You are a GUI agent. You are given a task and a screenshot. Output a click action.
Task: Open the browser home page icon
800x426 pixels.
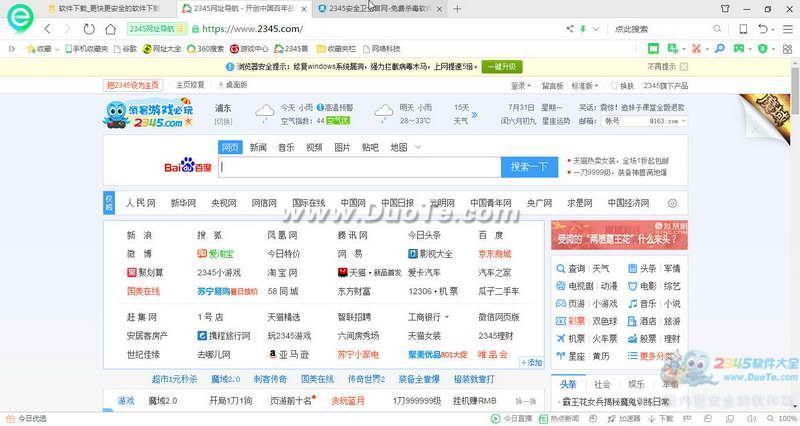pyautogui.click(x=110, y=29)
